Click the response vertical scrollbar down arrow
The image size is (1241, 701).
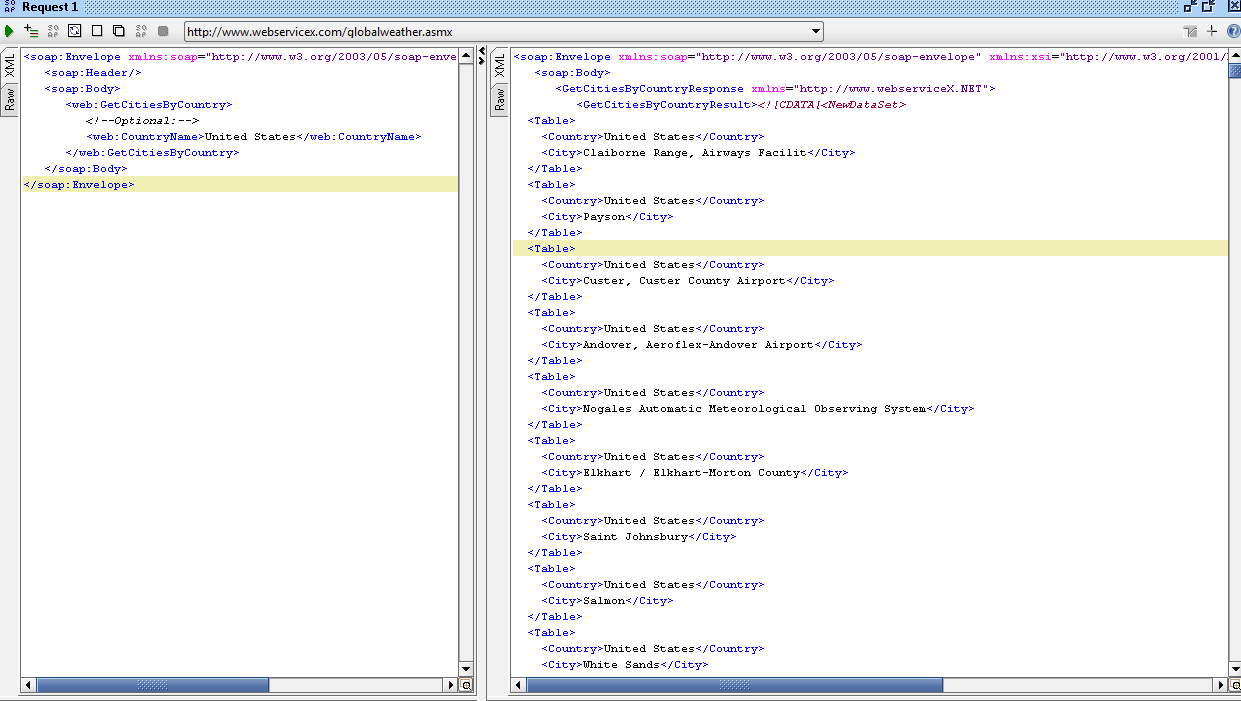pyautogui.click(x=1235, y=669)
